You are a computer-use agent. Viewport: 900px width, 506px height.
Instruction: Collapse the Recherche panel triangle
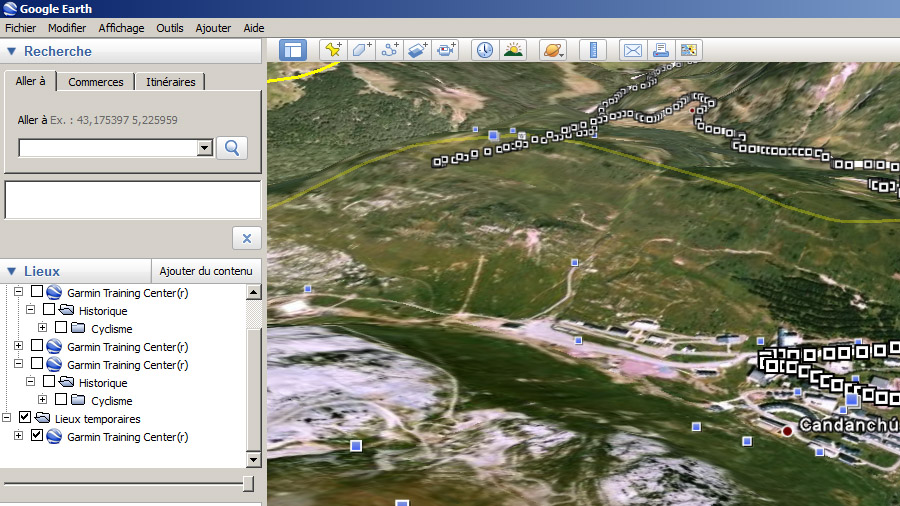11,51
